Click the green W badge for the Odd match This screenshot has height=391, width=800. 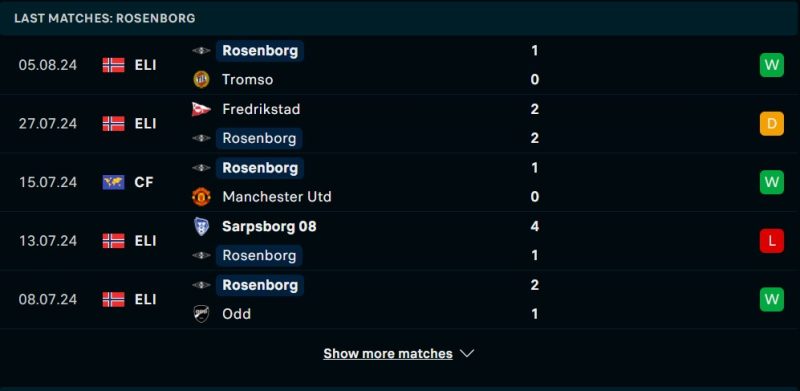[771, 299]
